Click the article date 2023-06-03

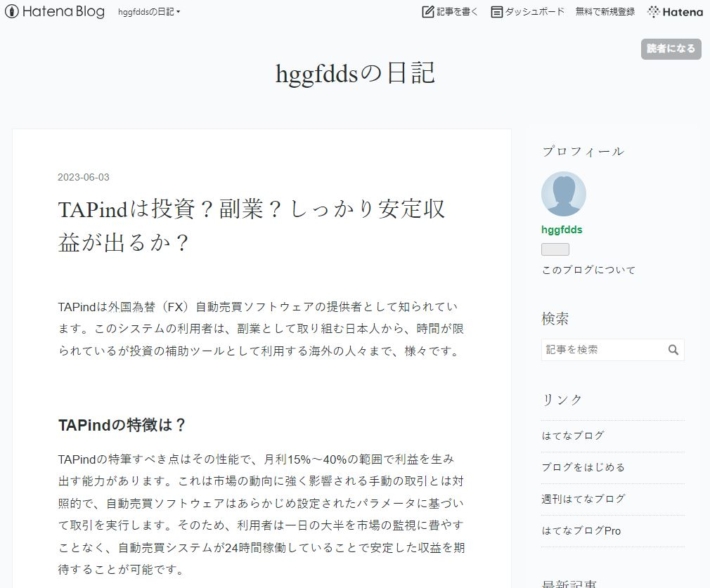83,177
